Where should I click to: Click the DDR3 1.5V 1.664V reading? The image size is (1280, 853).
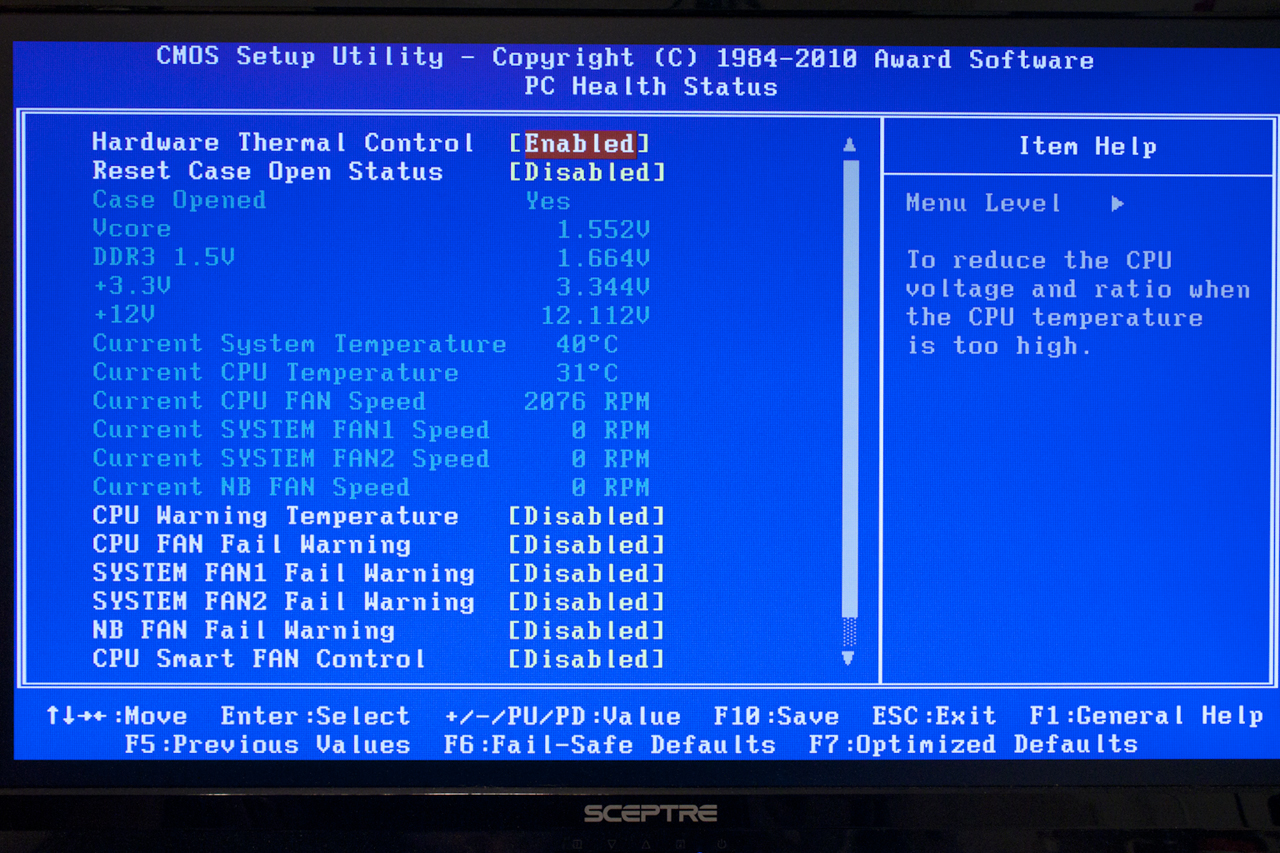point(603,258)
